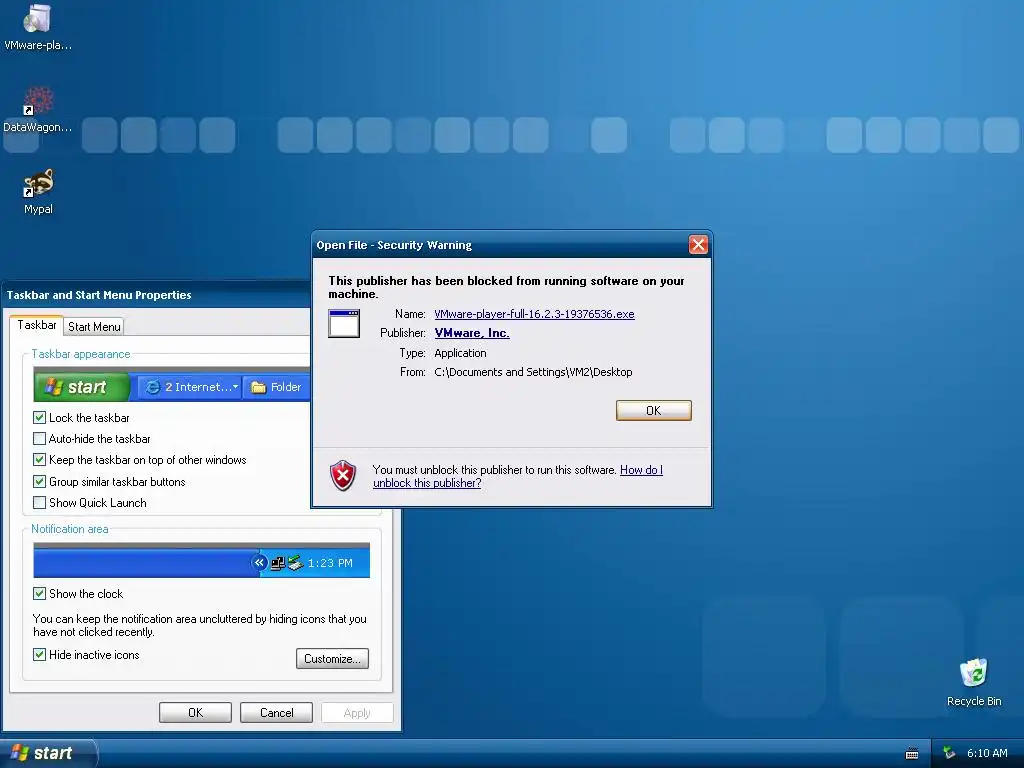Click the Taskbar and Start Menu Properties title bar
This screenshot has height=768, width=1024.
click(x=157, y=295)
